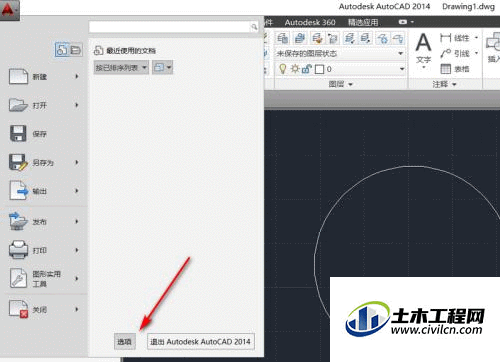The height and width of the screenshot is (362, 500).
Task: Open the Print (打印) printer icon
Action: click(x=18, y=250)
